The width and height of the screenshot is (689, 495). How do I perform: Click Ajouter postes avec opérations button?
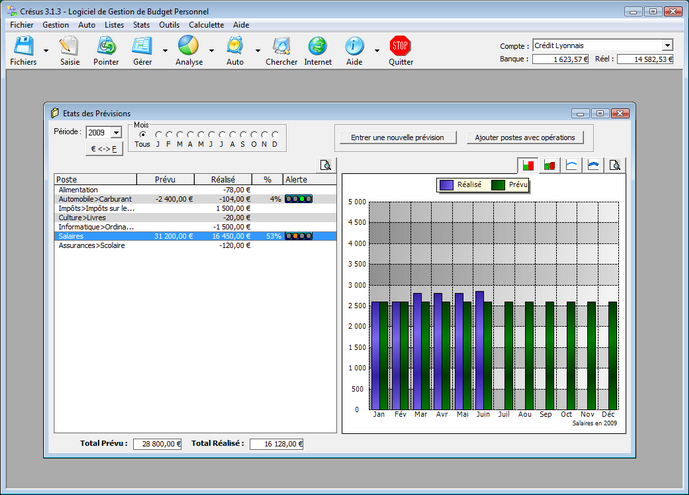point(525,137)
